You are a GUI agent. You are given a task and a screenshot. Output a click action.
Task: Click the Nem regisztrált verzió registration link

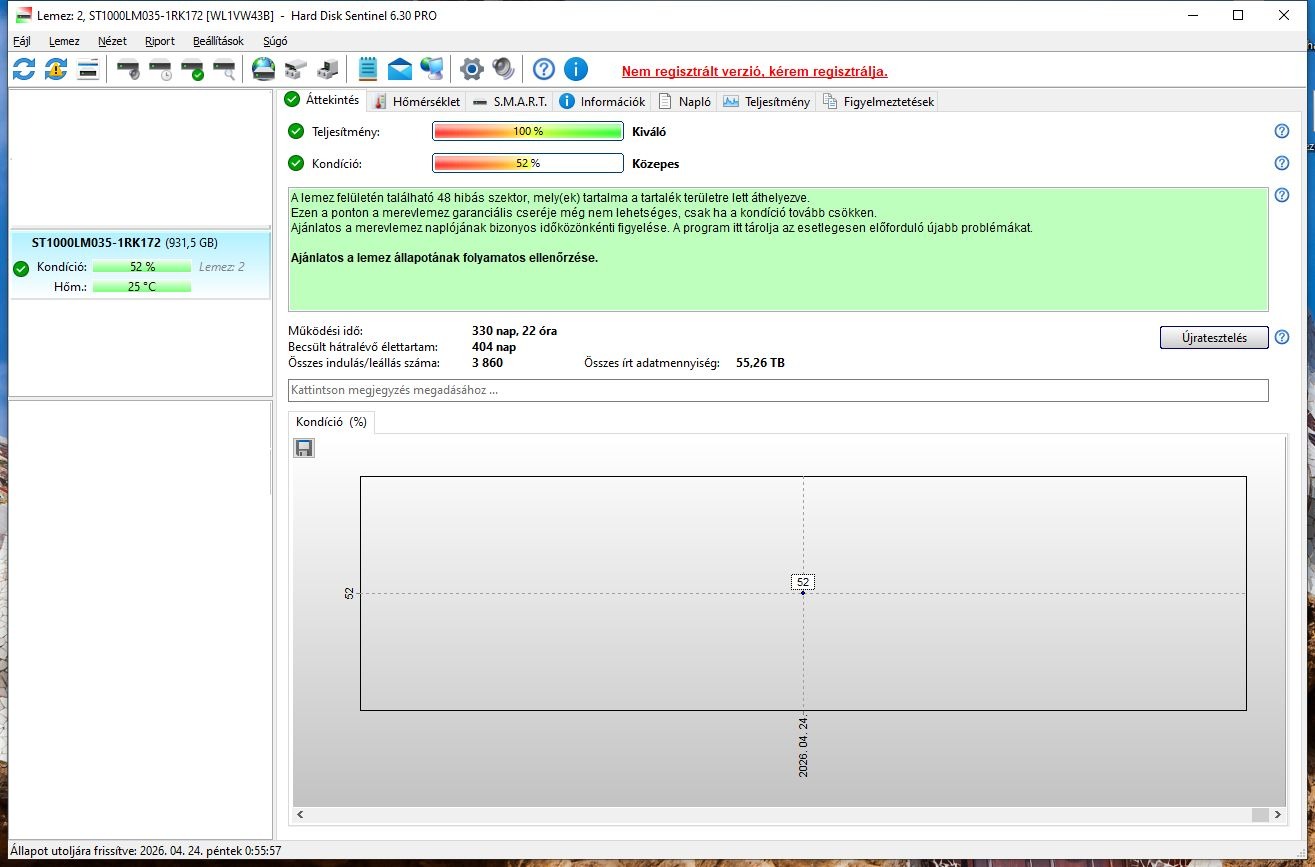click(755, 71)
